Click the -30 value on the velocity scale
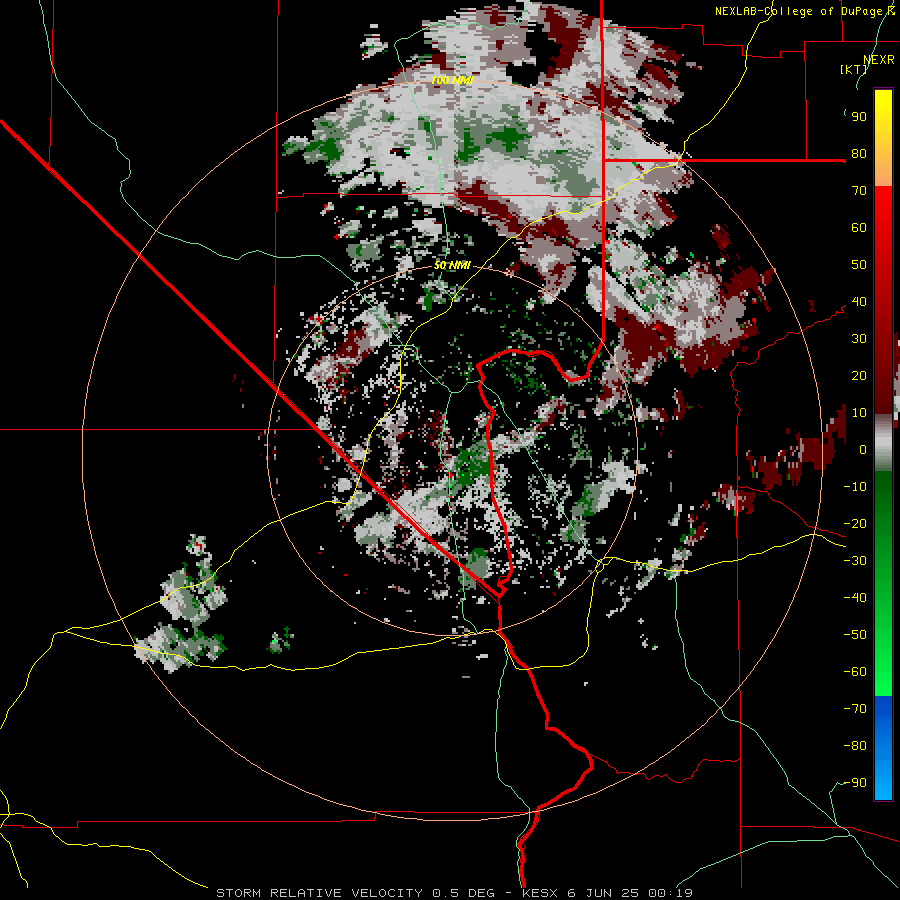Screen dimensions: 900x900 click(855, 561)
